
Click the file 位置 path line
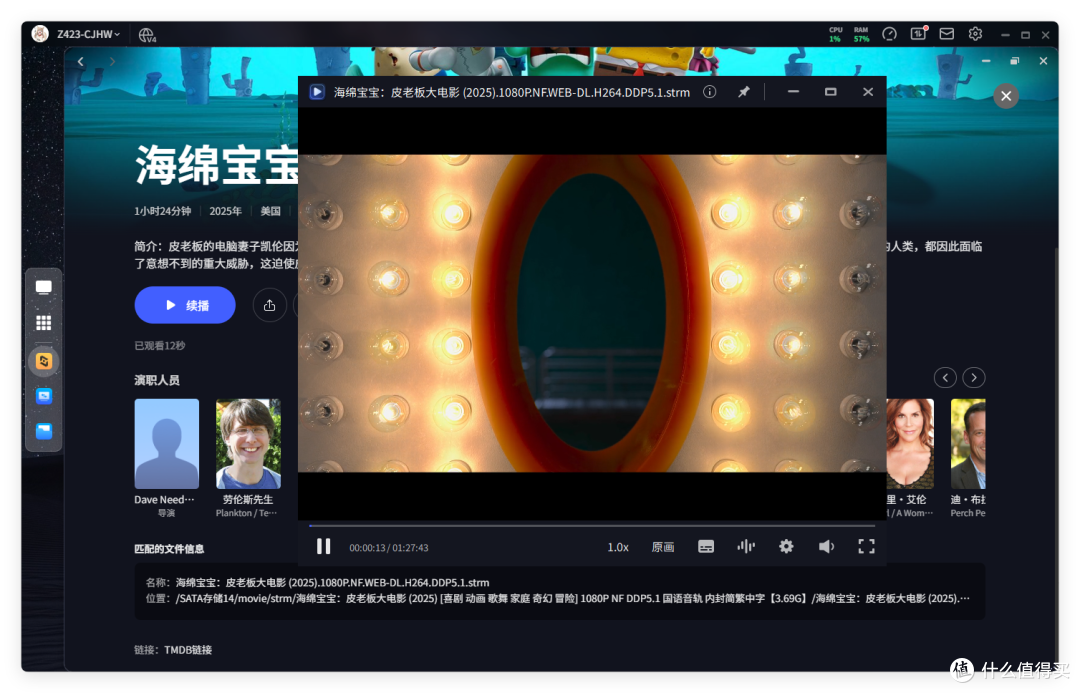tap(557, 599)
